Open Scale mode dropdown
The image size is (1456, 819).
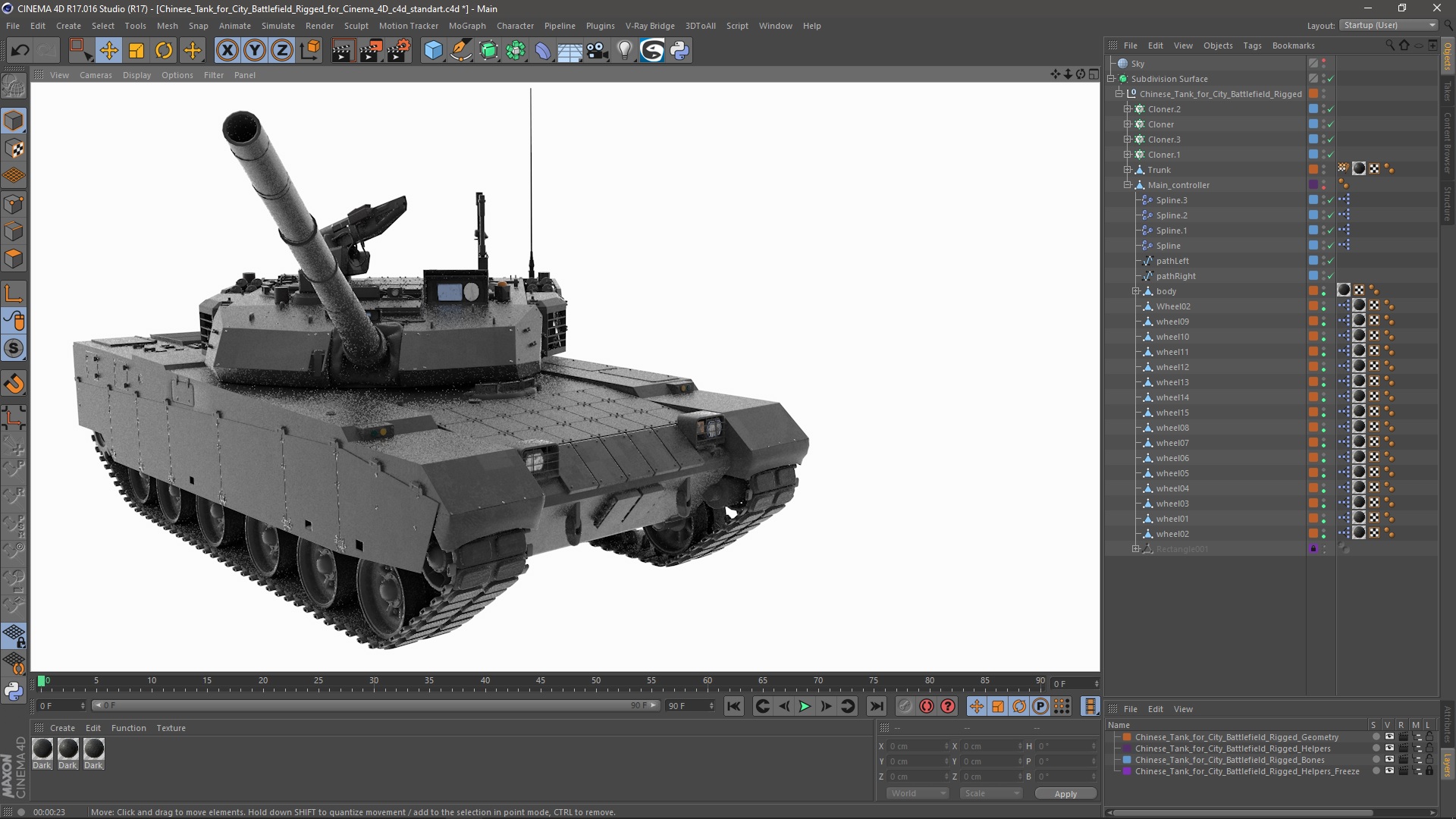[x=991, y=793]
